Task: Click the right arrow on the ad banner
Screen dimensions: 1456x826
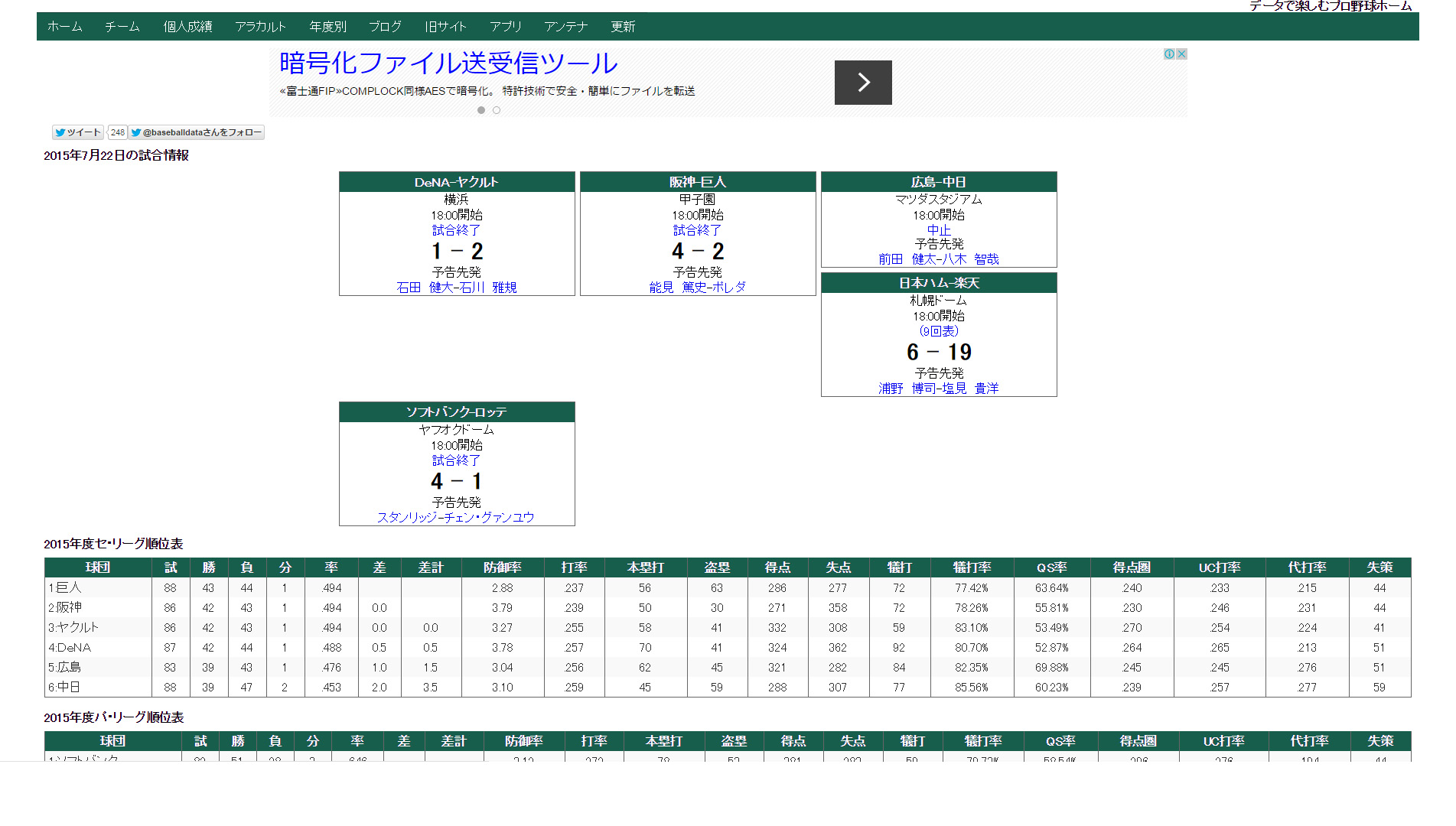Action: 862,82
